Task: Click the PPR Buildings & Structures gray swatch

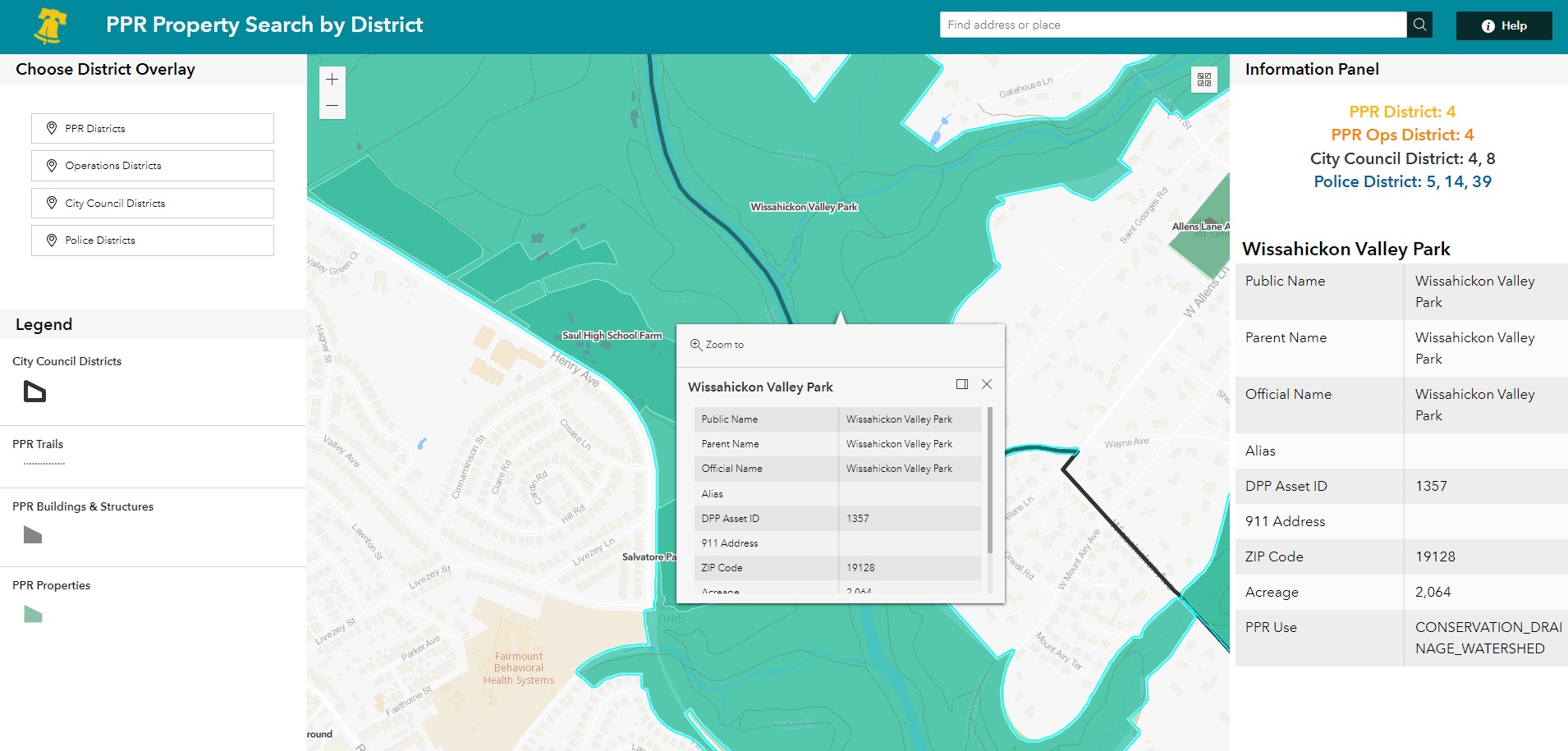Action: 33,535
